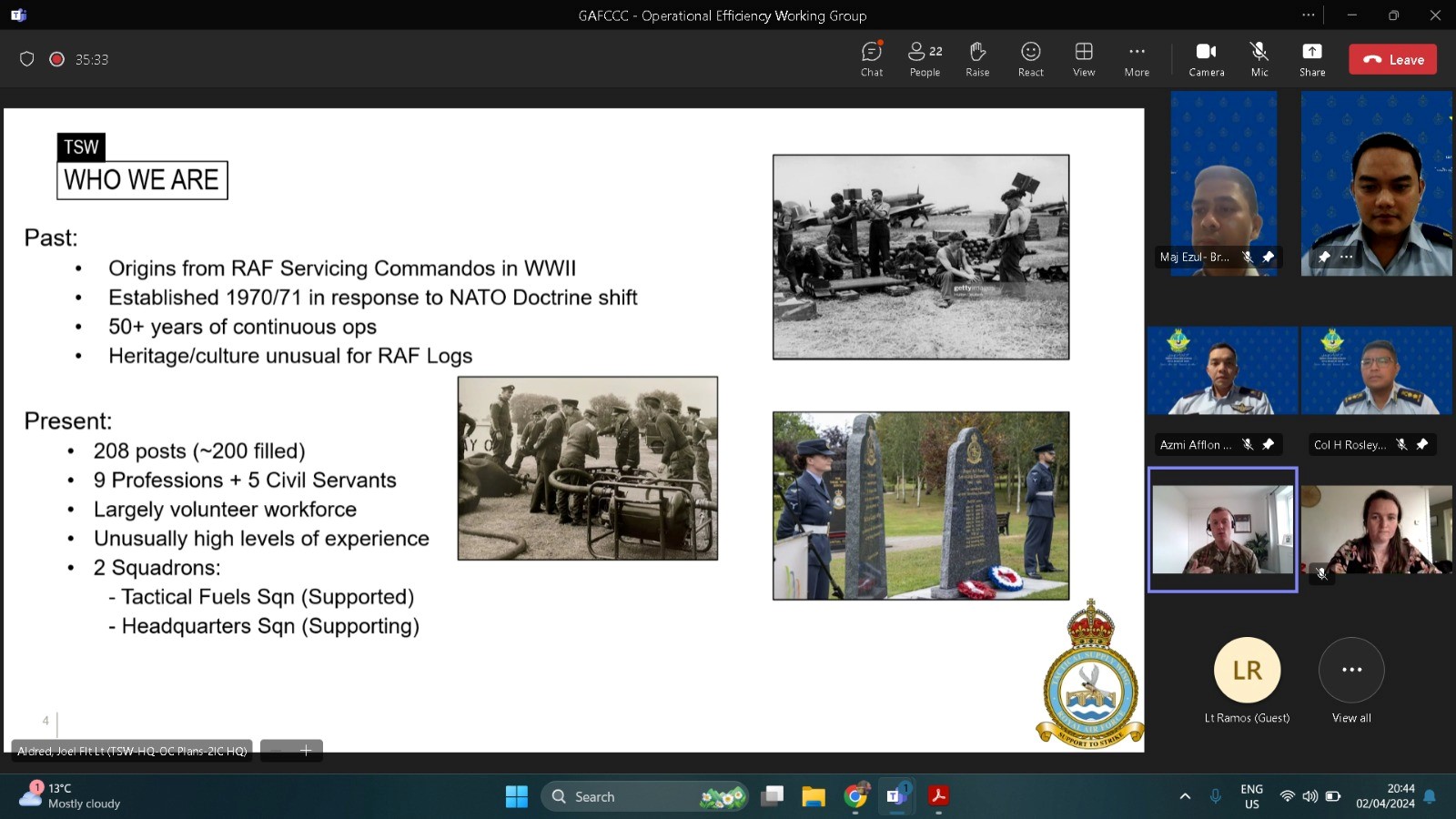Image resolution: width=1456 pixels, height=819 pixels.
Task: Open Task View from taskbar
Action: pyautogui.click(x=773, y=796)
